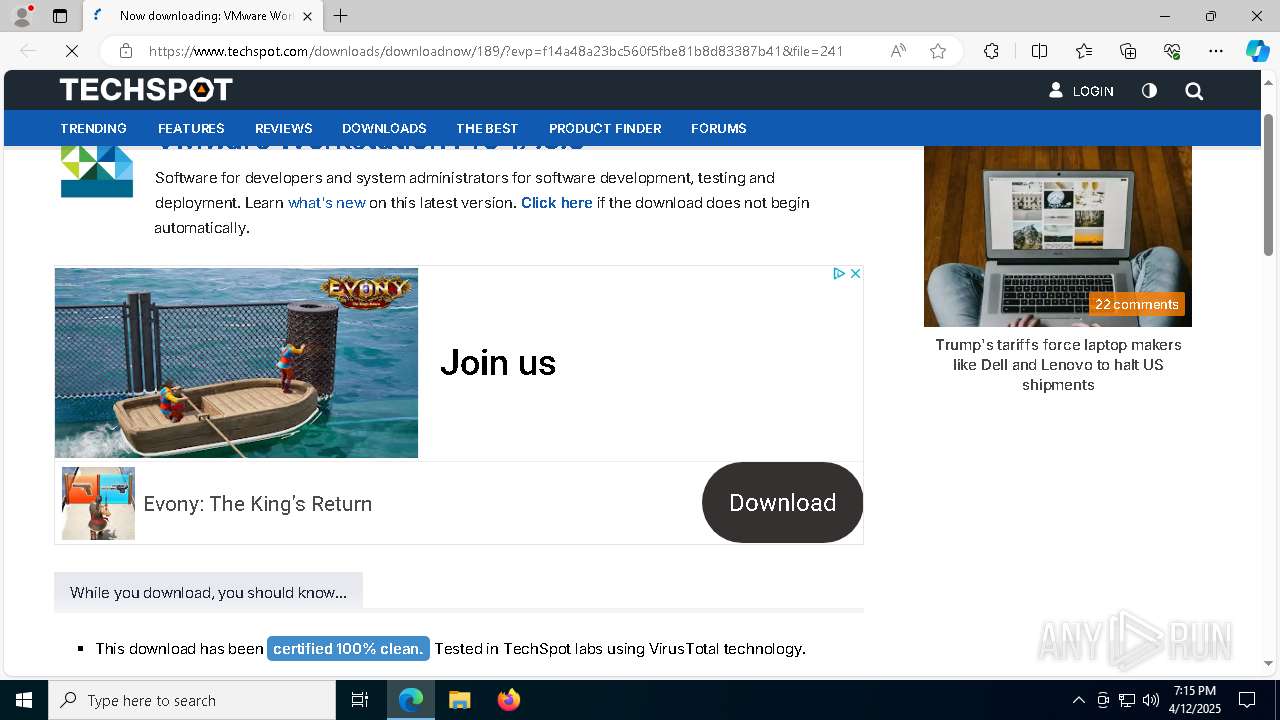Click the page vertical scrollbar thumb

[1268, 185]
